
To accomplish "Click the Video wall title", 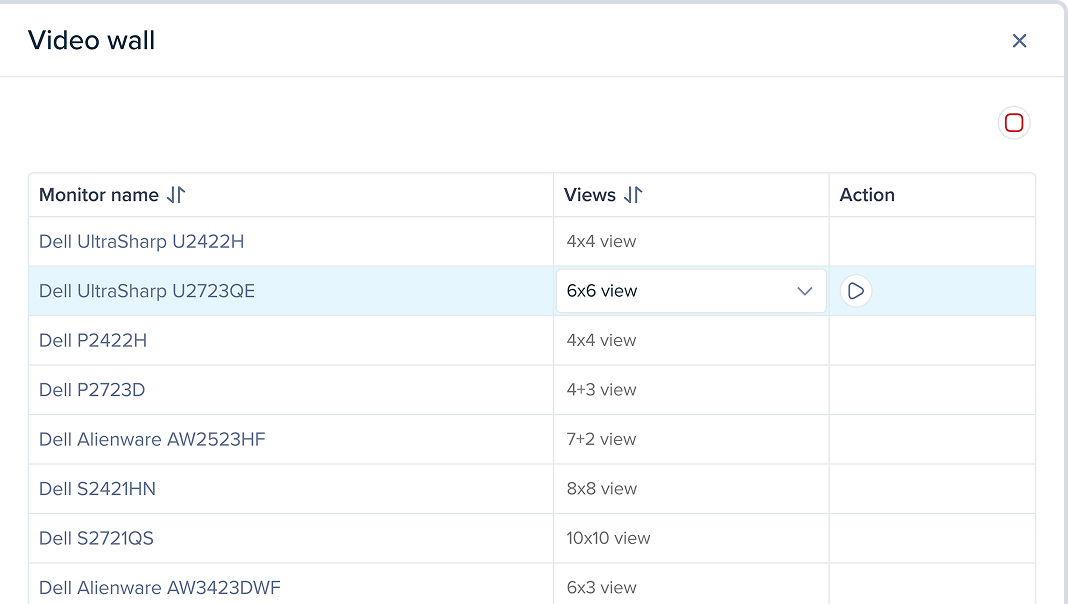I will [91, 40].
